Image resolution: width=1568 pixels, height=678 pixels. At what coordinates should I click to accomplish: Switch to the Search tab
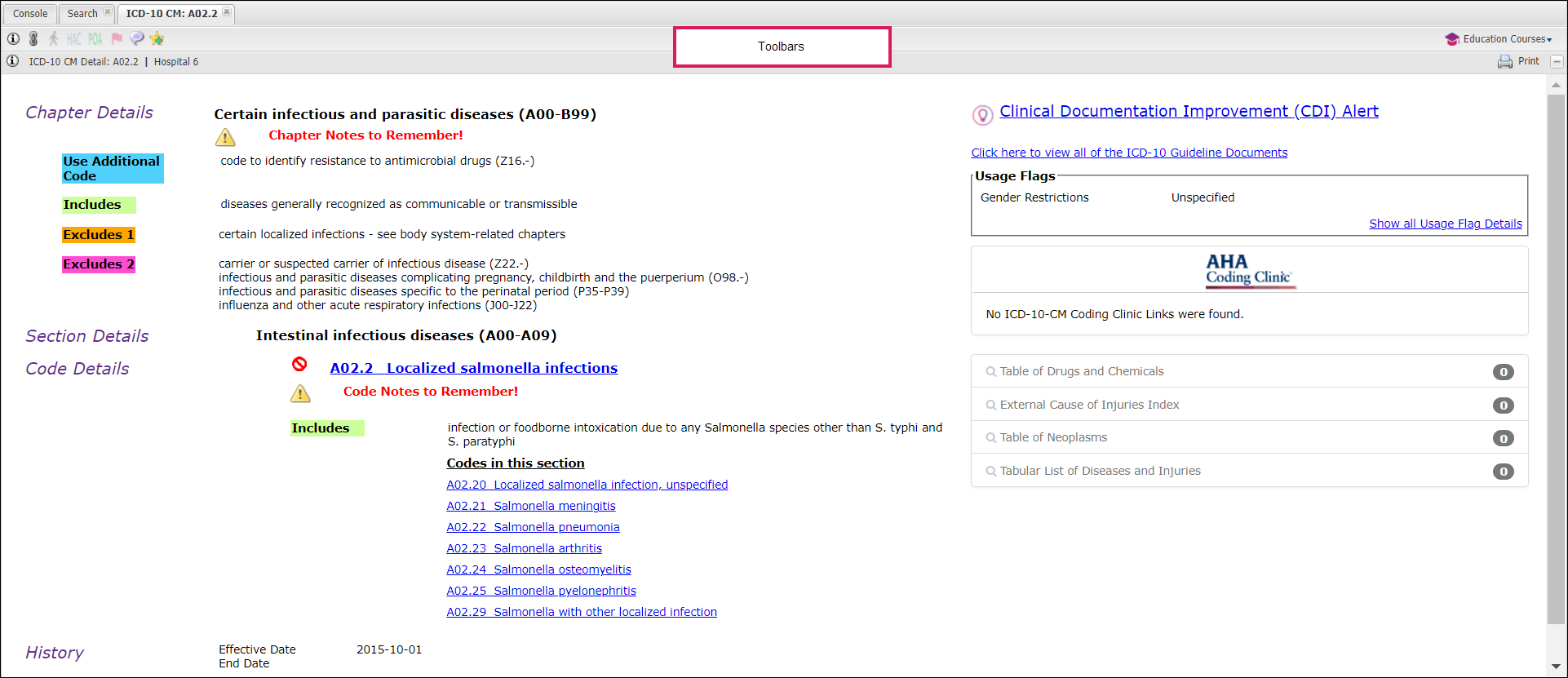[x=82, y=13]
